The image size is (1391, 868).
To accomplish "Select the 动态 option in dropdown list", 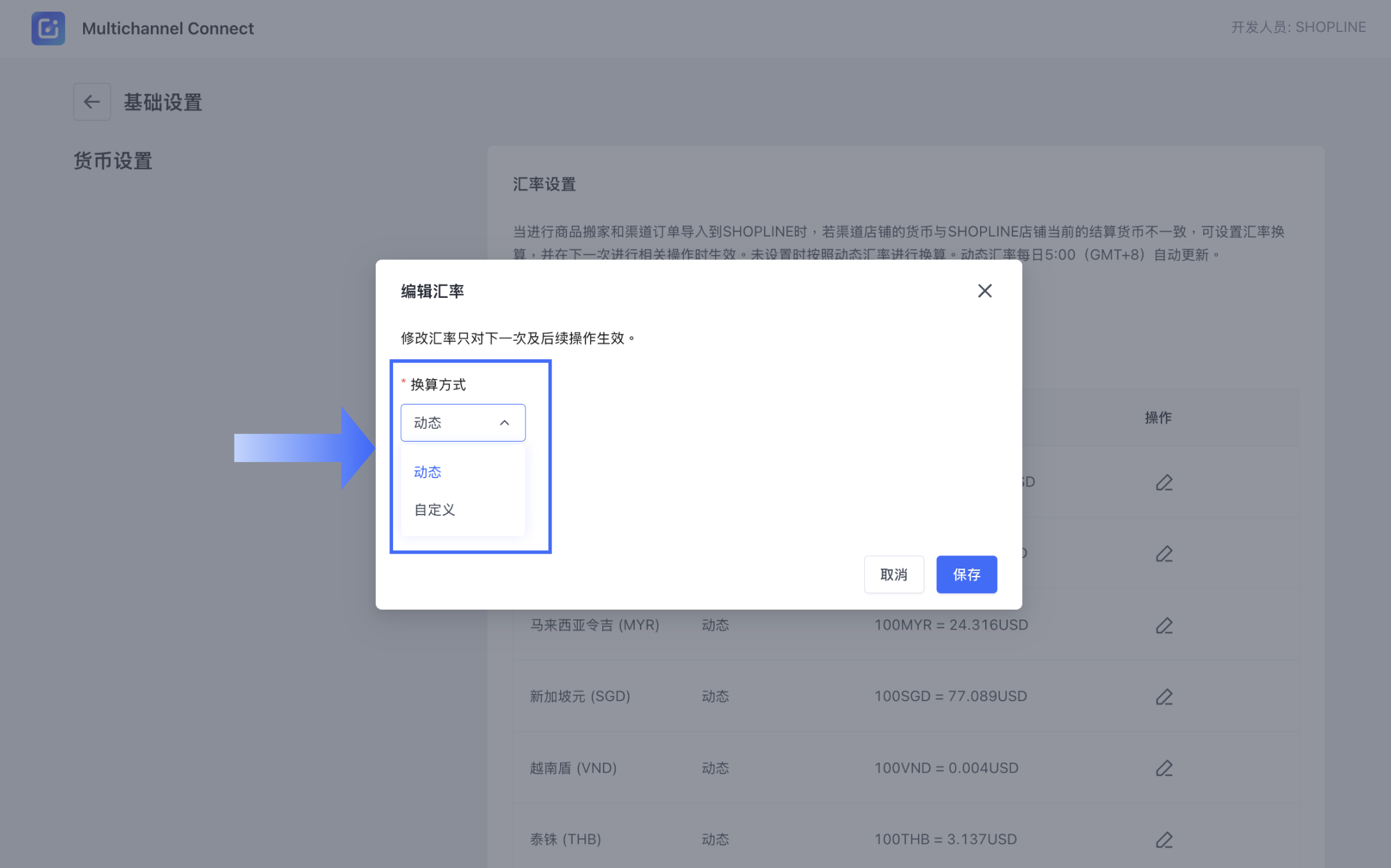I will click(428, 472).
